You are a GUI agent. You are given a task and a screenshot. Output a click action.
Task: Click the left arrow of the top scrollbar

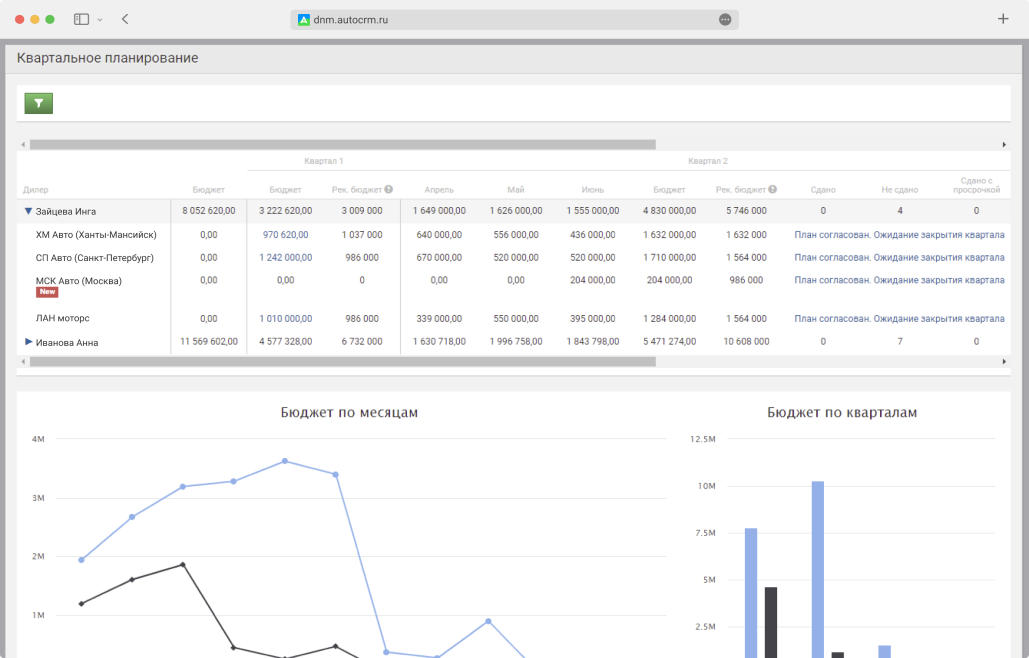coord(23,145)
